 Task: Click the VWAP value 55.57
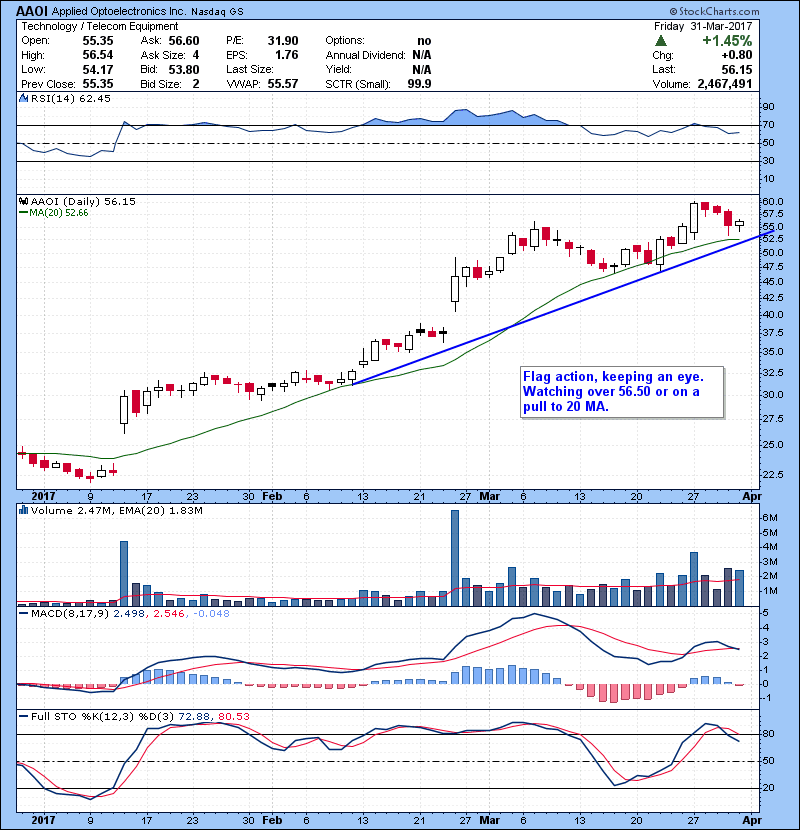coord(283,84)
